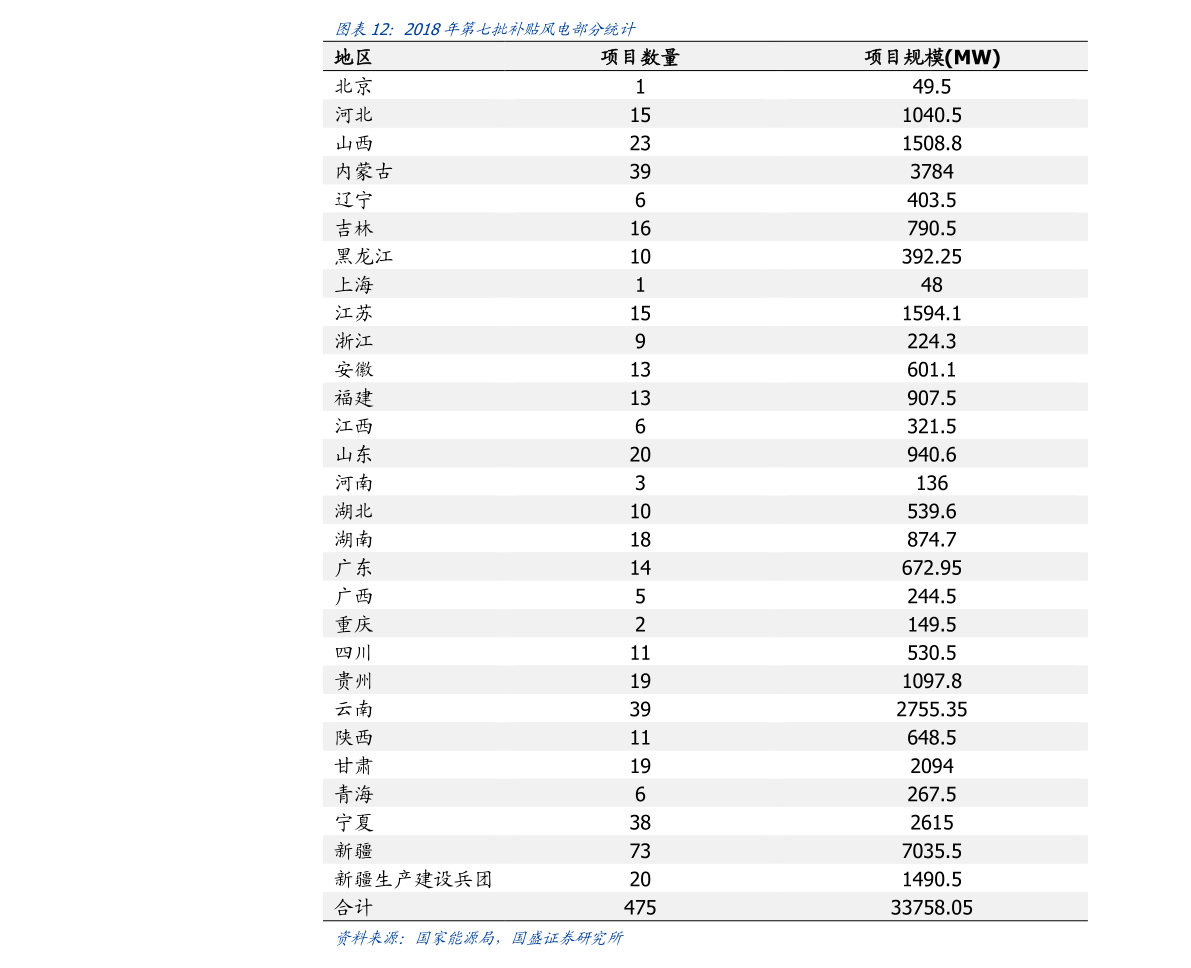This screenshot has height=968, width=1191.
Task: Click the 重庆 region cell
Action: 354,625
